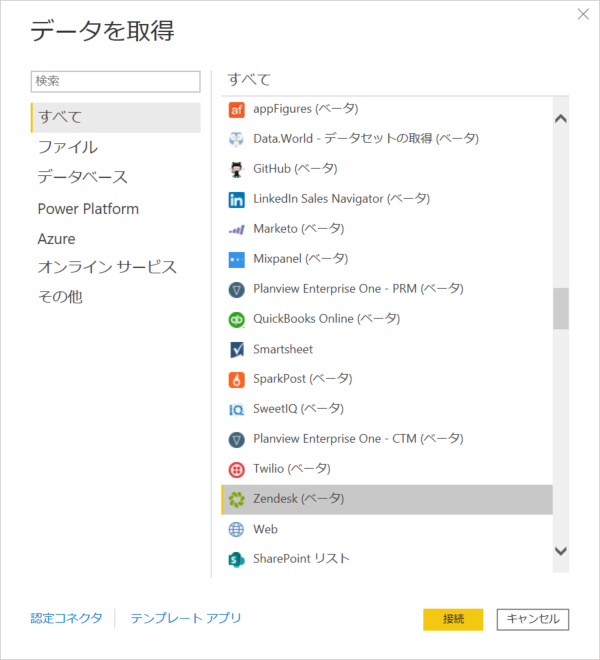
Task: Select the すべて category in sidebar
Action: pos(116,117)
